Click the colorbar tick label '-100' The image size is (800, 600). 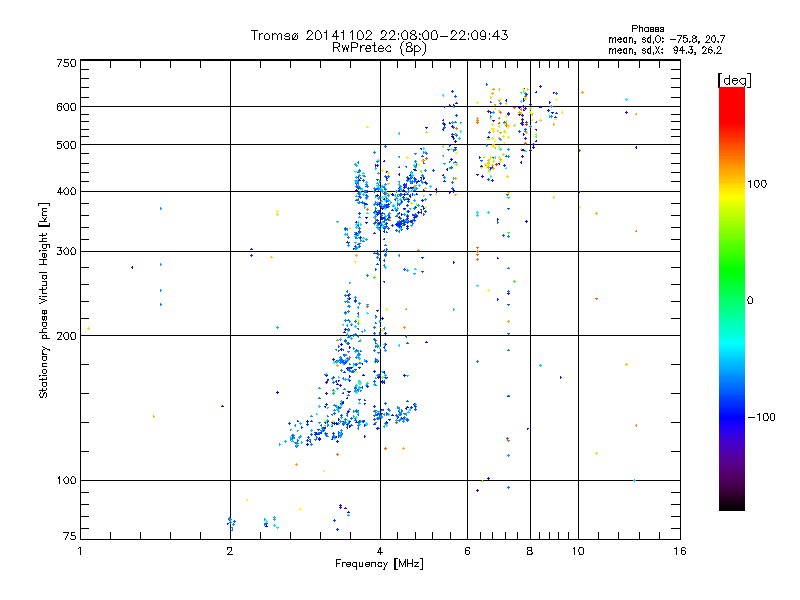pyautogui.click(x=761, y=417)
